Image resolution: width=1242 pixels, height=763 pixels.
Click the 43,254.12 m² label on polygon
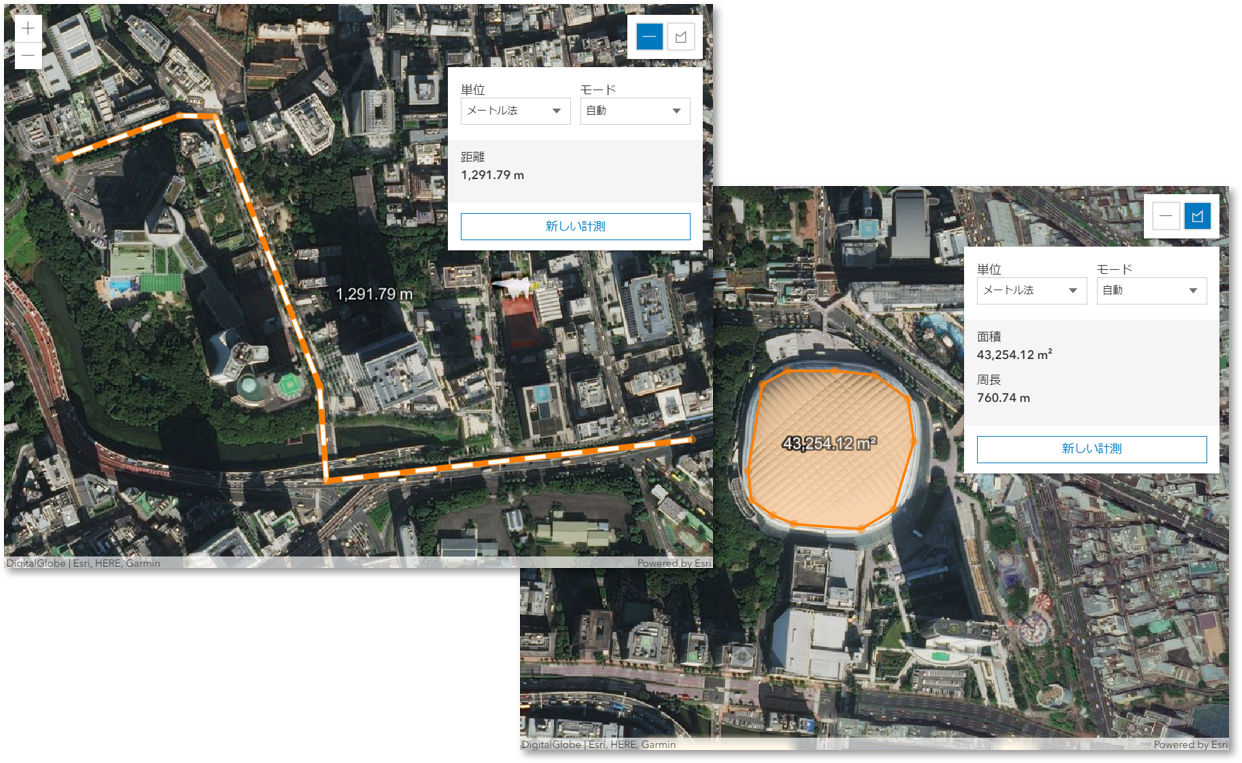pyautogui.click(x=830, y=443)
